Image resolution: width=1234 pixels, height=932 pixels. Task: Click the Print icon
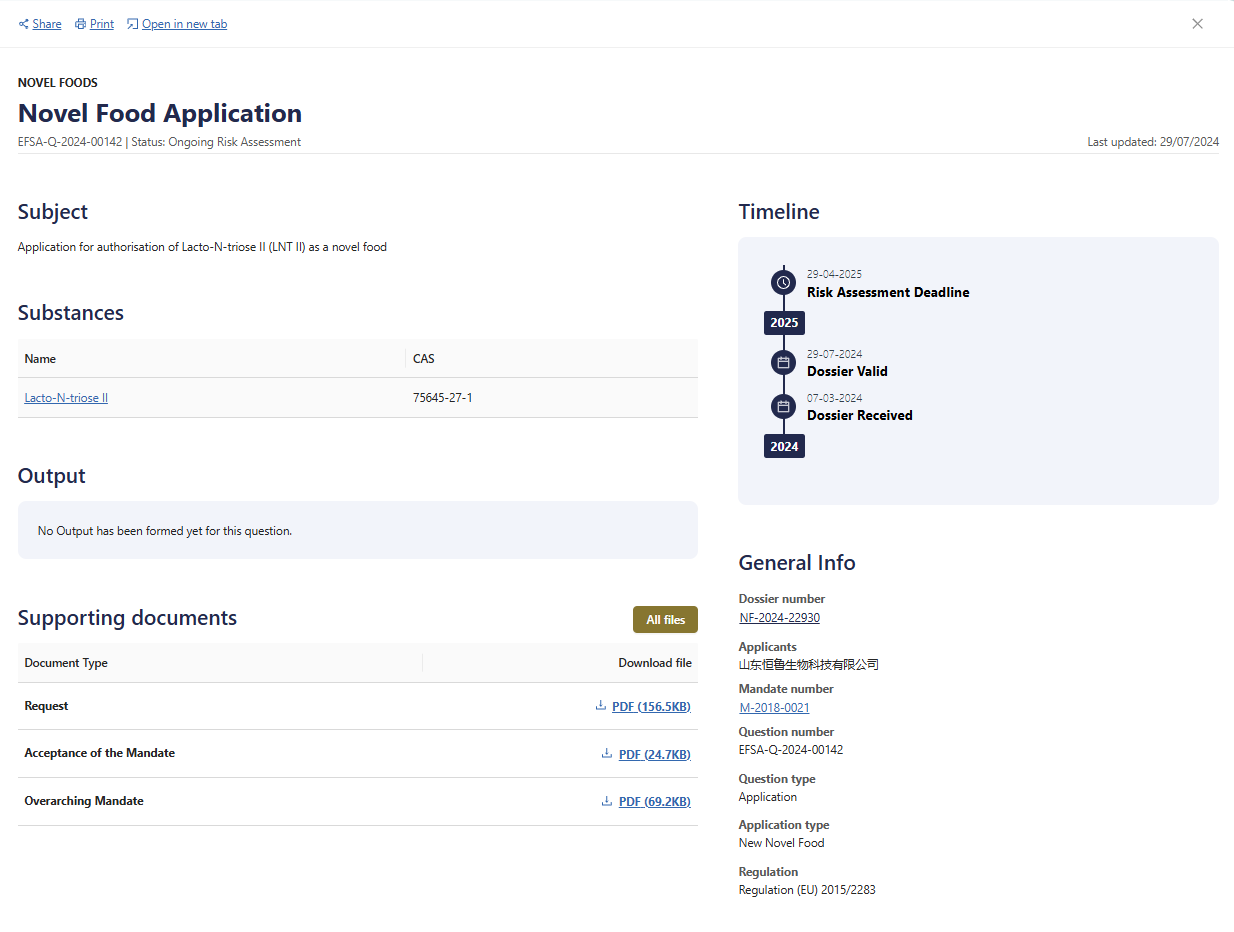[x=80, y=24]
